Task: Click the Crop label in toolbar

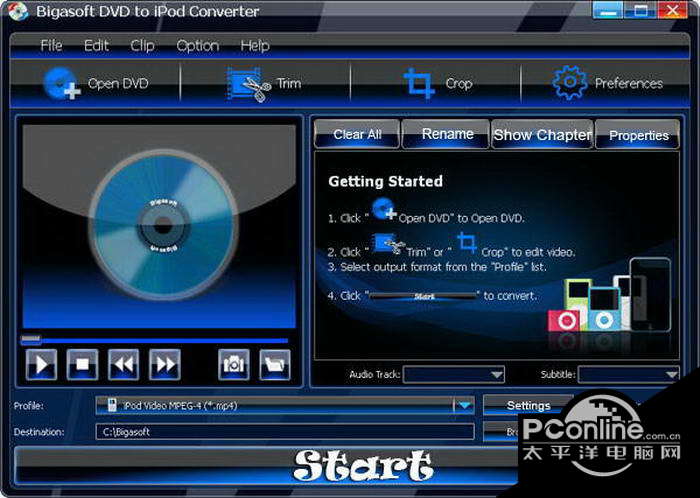Action: click(x=458, y=83)
